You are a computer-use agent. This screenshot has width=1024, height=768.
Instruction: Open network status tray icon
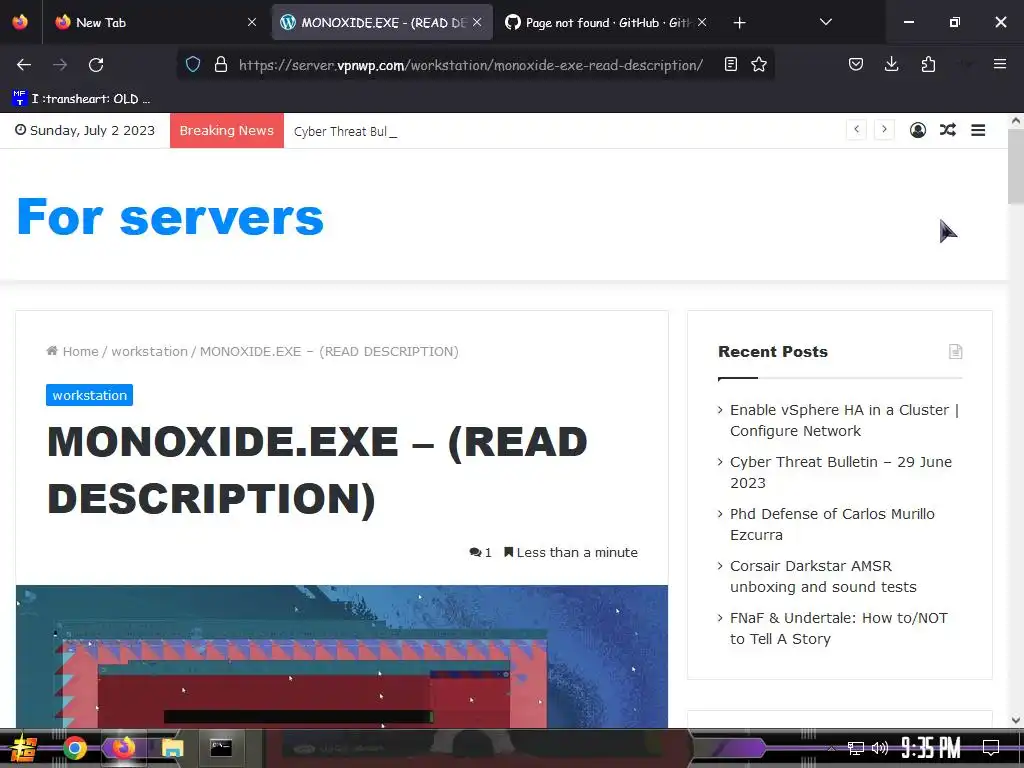(x=856, y=748)
